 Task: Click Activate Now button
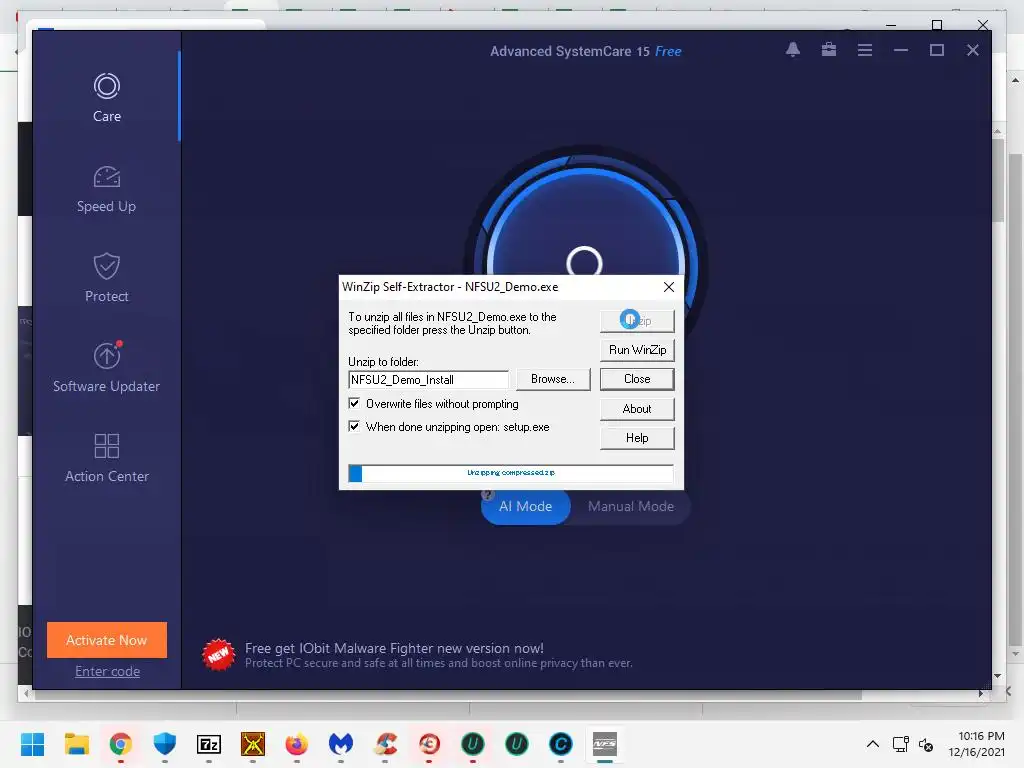106,640
